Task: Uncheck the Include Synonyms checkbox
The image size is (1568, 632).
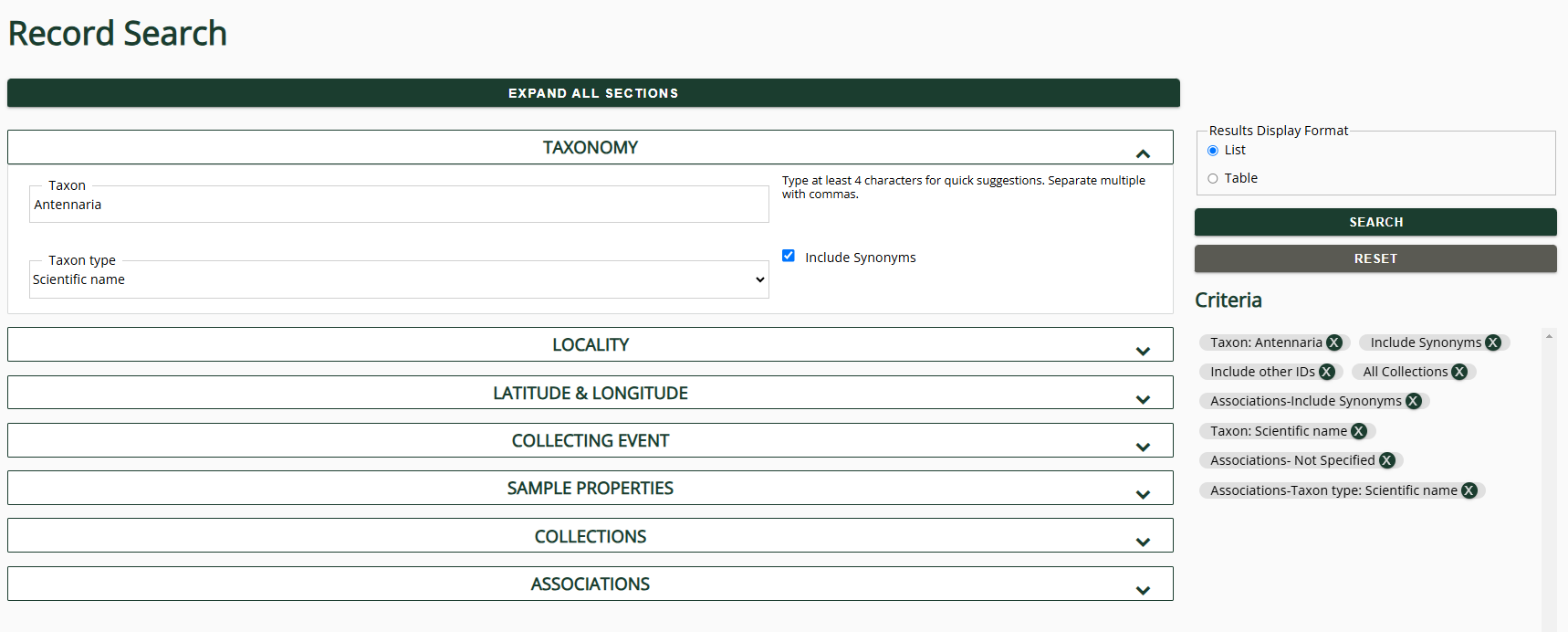Action: click(789, 256)
